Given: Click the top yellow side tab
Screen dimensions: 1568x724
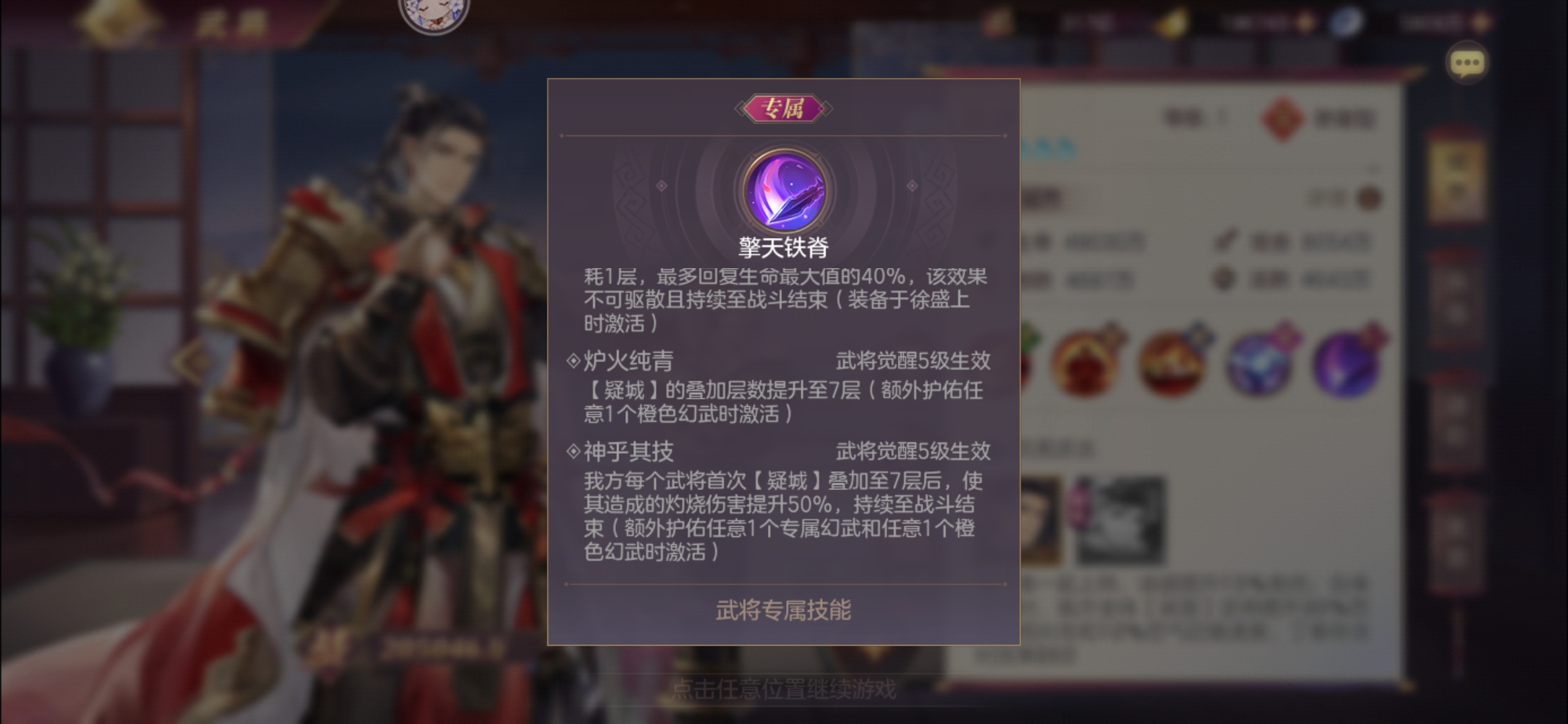Looking at the screenshot, I should coord(1456,176).
